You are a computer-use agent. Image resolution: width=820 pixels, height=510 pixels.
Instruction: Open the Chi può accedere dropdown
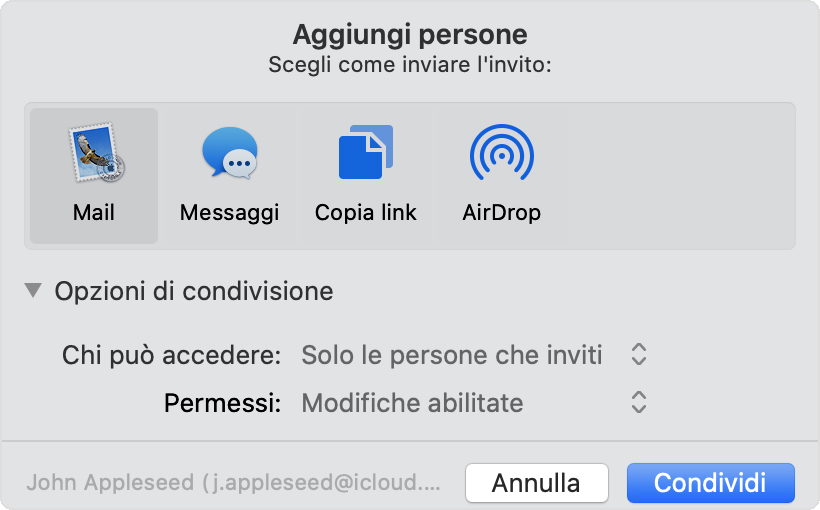(452, 354)
